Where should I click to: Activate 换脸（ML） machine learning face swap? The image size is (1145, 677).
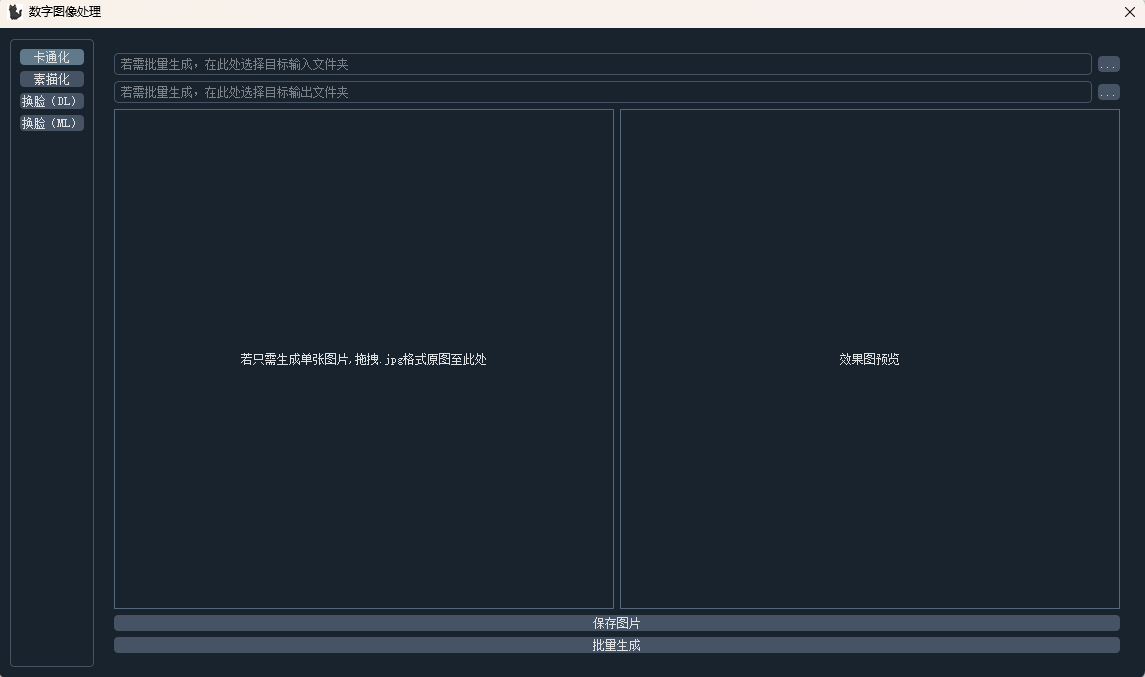coord(51,123)
